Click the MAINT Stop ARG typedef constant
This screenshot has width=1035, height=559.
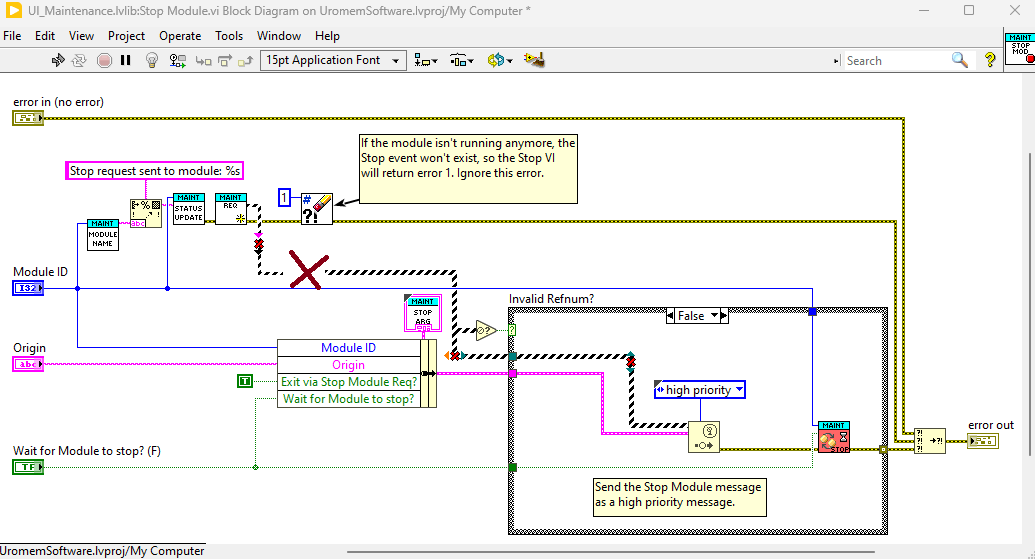coord(422,313)
